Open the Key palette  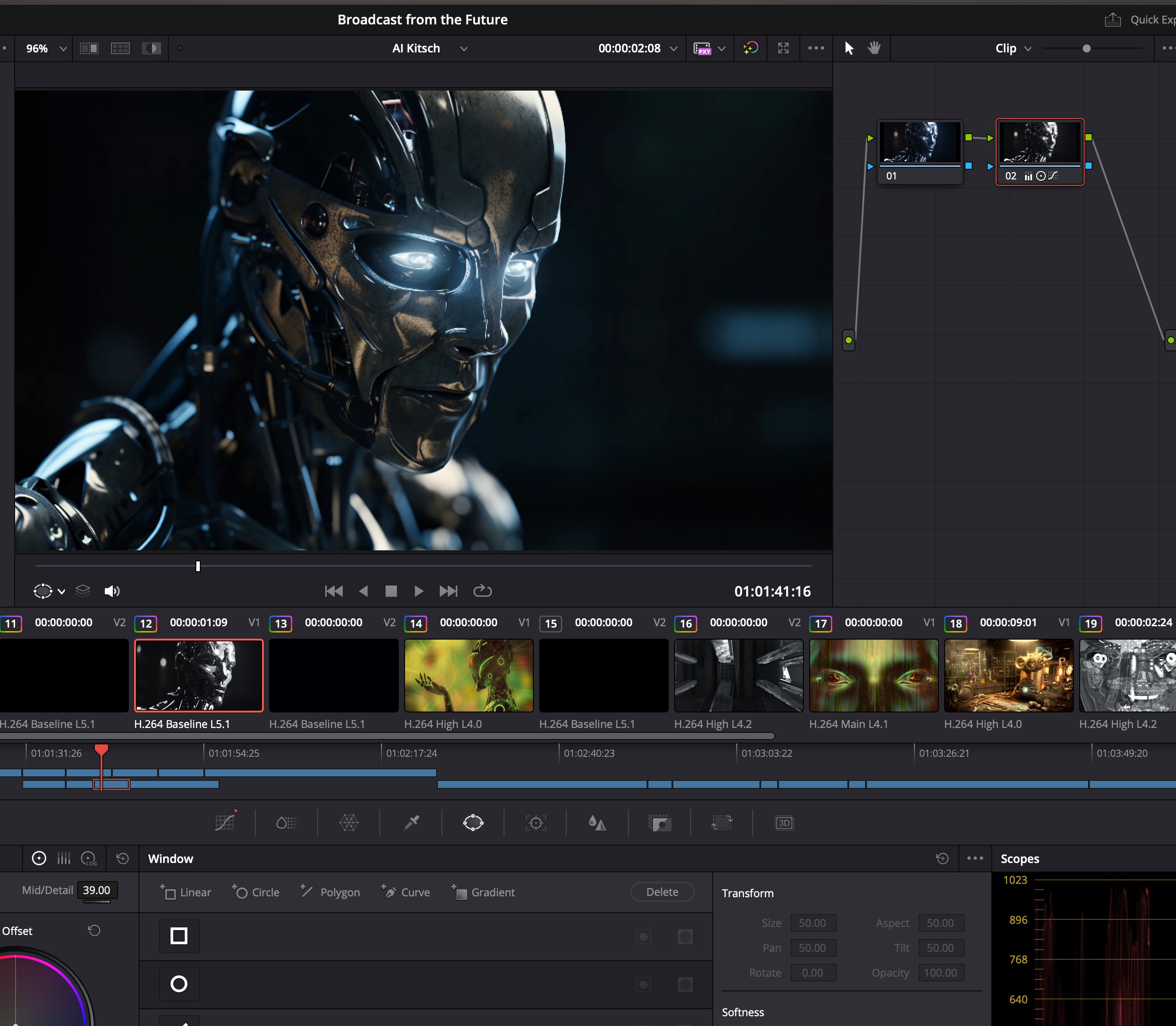tap(660, 823)
